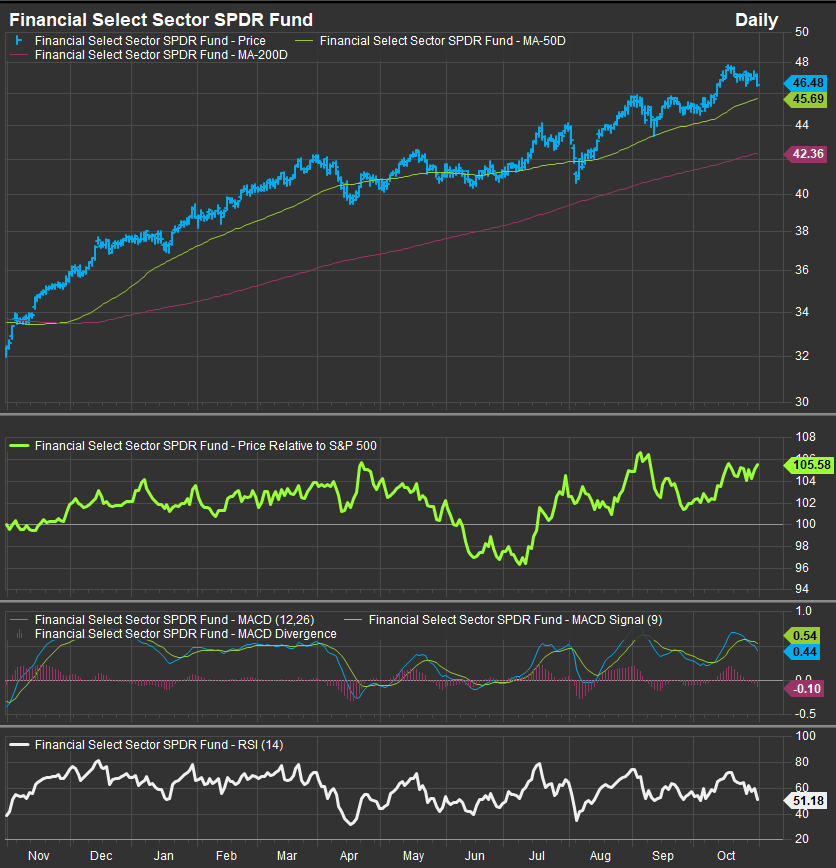Click the green 45.69 MA-50D value tag
This screenshot has height=868, width=836.
tap(806, 99)
